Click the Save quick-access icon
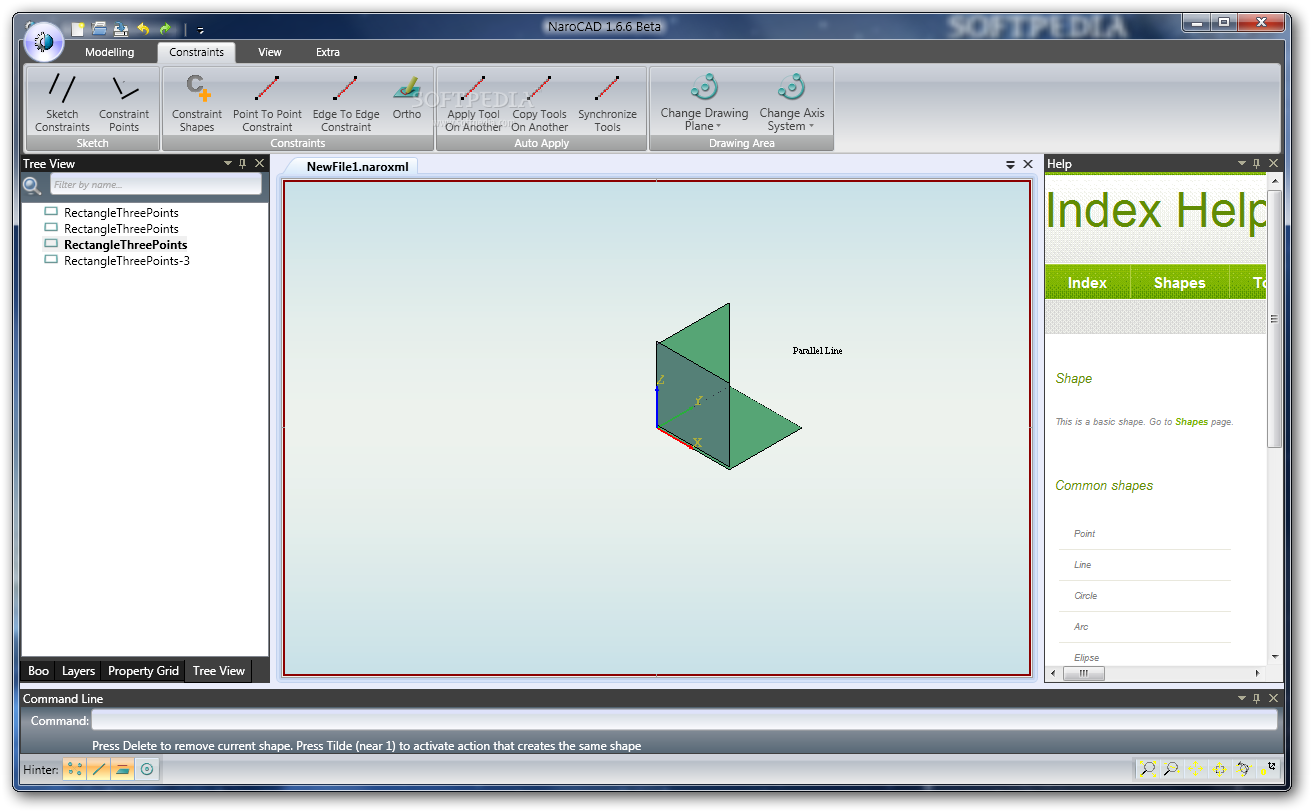Viewport: 1312px width, 812px height. tap(121, 29)
